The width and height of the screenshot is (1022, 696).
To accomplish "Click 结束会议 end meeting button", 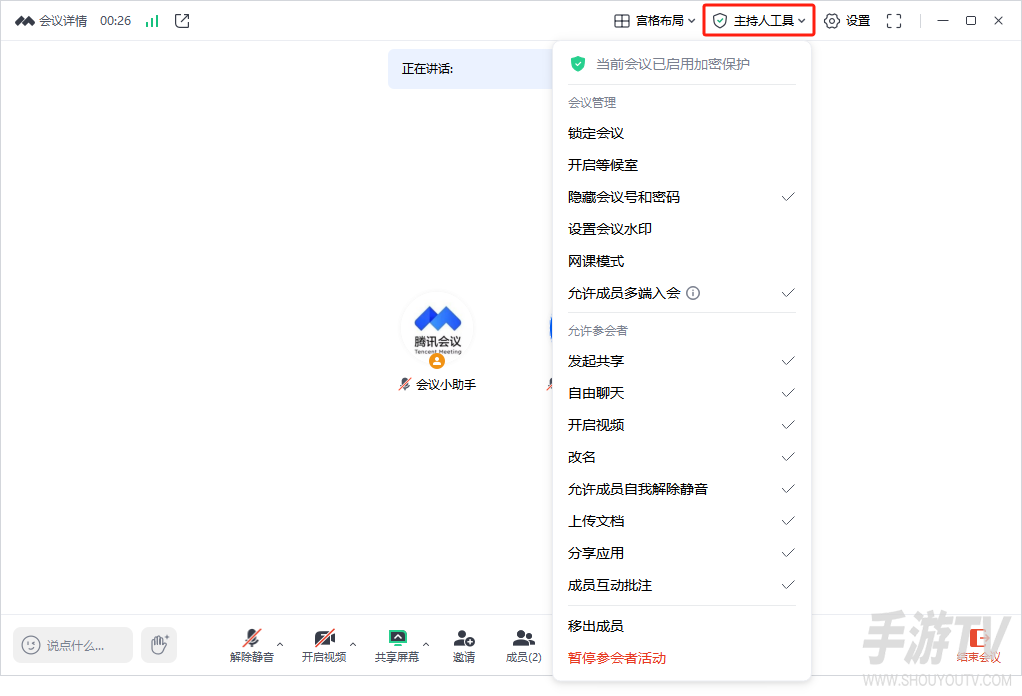I will pyautogui.click(x=978, y=645).
